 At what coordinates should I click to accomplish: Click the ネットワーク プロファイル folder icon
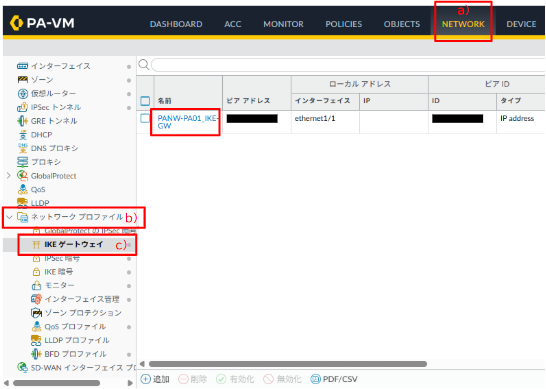(23, 217)
